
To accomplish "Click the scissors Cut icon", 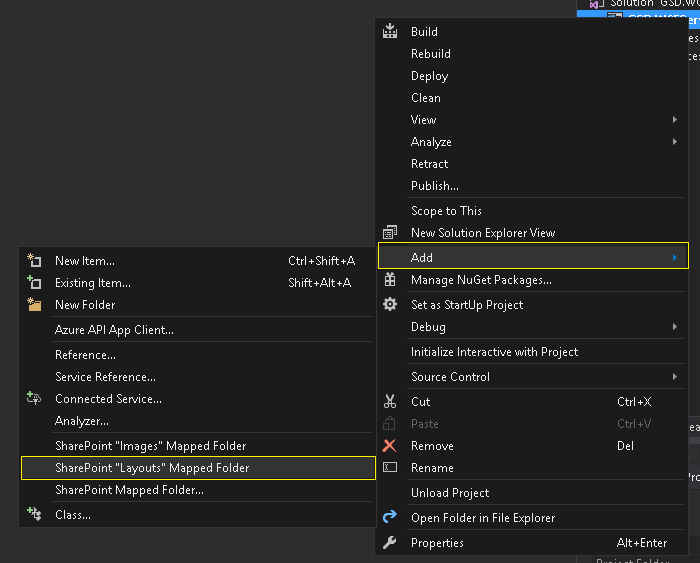I will pyautogui.click(x=390, y=402).
